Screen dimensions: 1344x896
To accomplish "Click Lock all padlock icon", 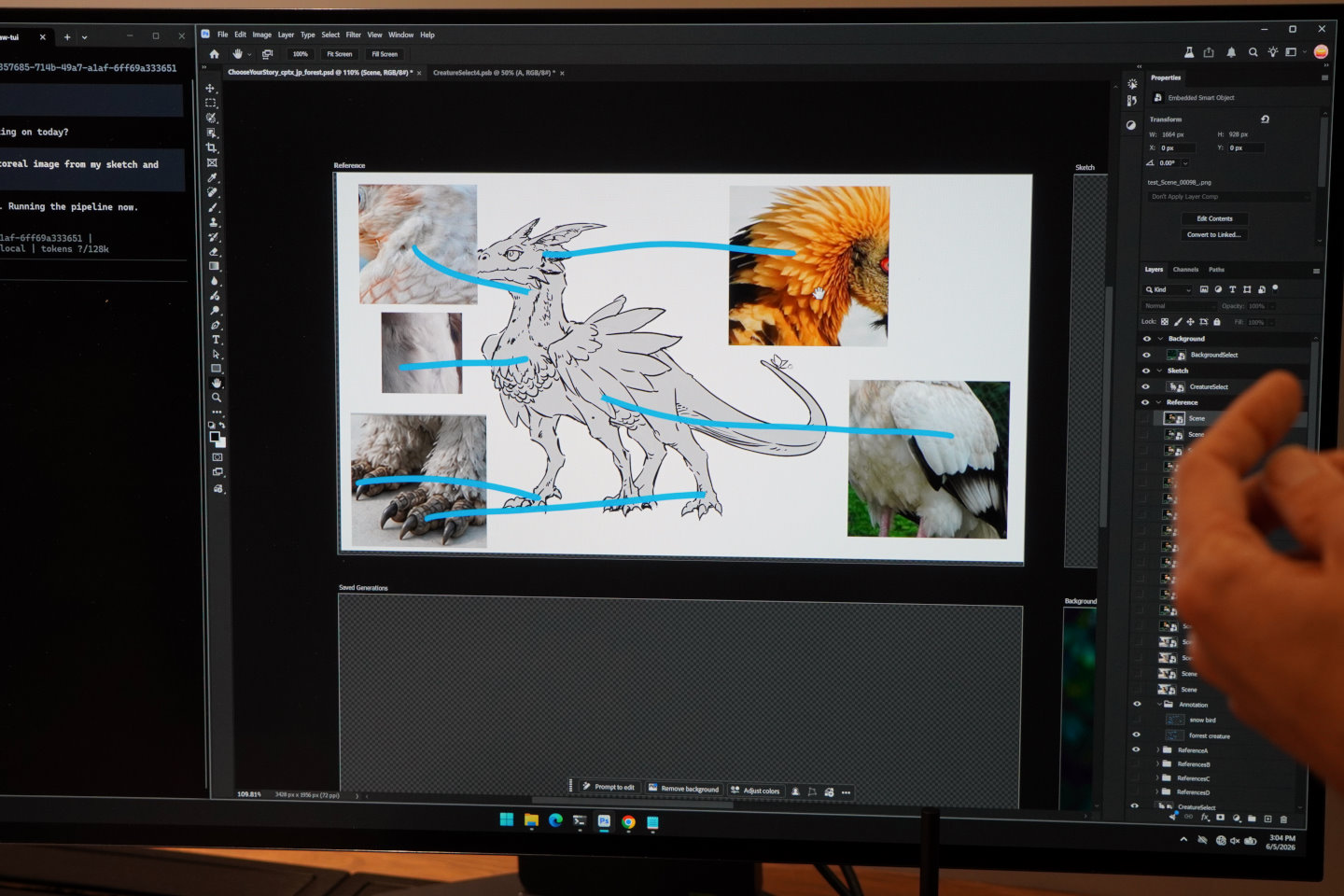I will [1216, 322].
